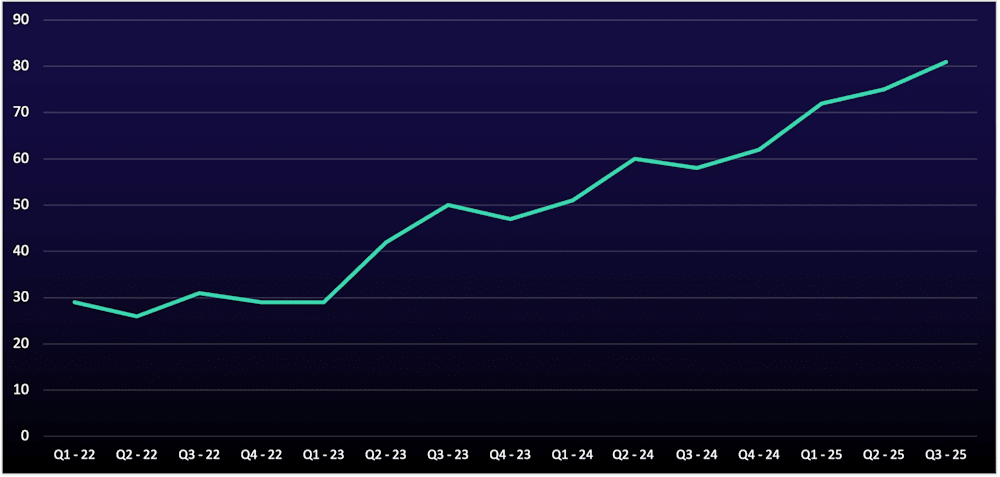Select the line's data point at Q2 - 22
This screenshot has width=1000, height=477.
[x=137, y=316]
